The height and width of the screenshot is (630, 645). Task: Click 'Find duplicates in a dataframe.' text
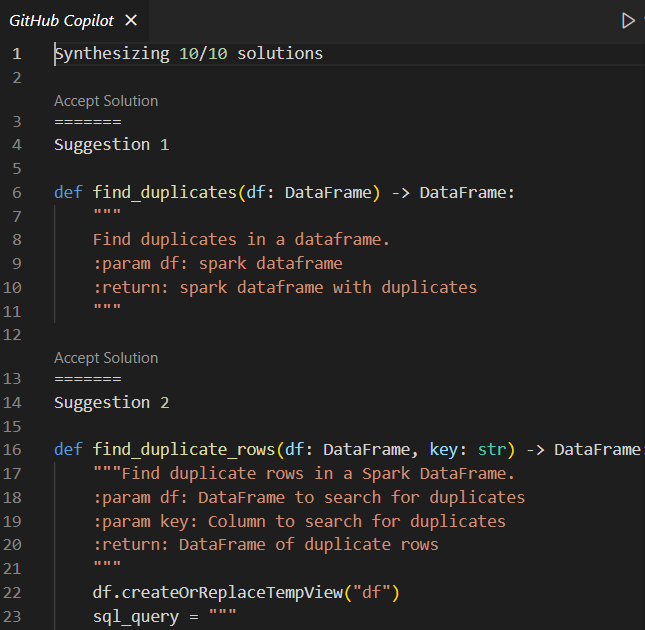(241, 239)
